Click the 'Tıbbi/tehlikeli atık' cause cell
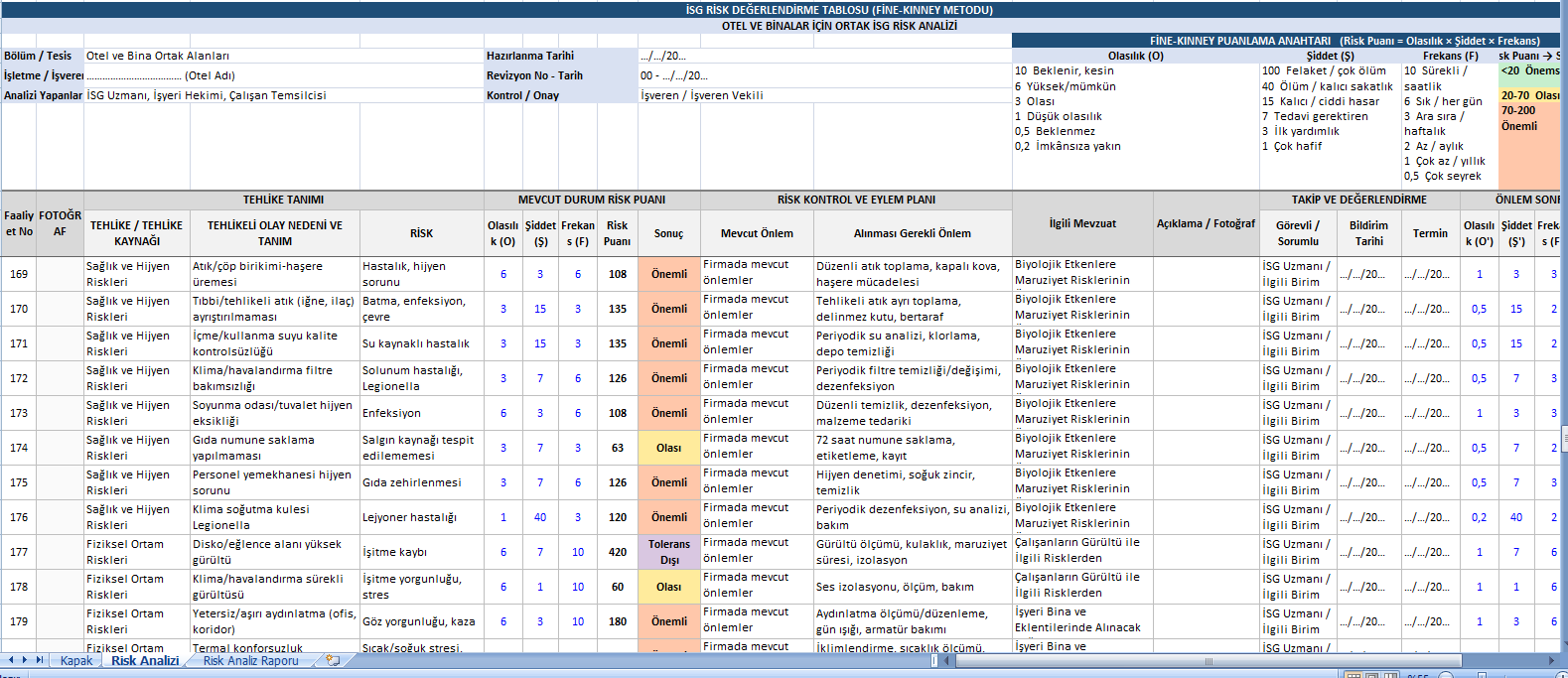This screenshot has width=1568, height=678. tap(274, 309)
